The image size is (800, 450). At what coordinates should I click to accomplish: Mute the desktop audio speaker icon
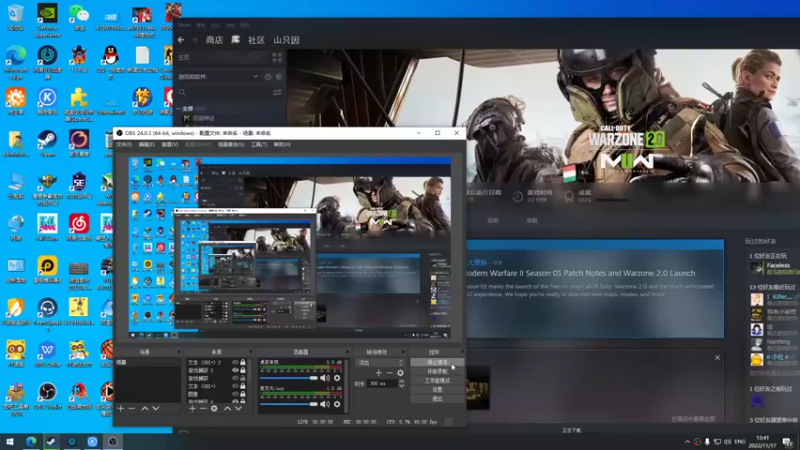[324, 378]
